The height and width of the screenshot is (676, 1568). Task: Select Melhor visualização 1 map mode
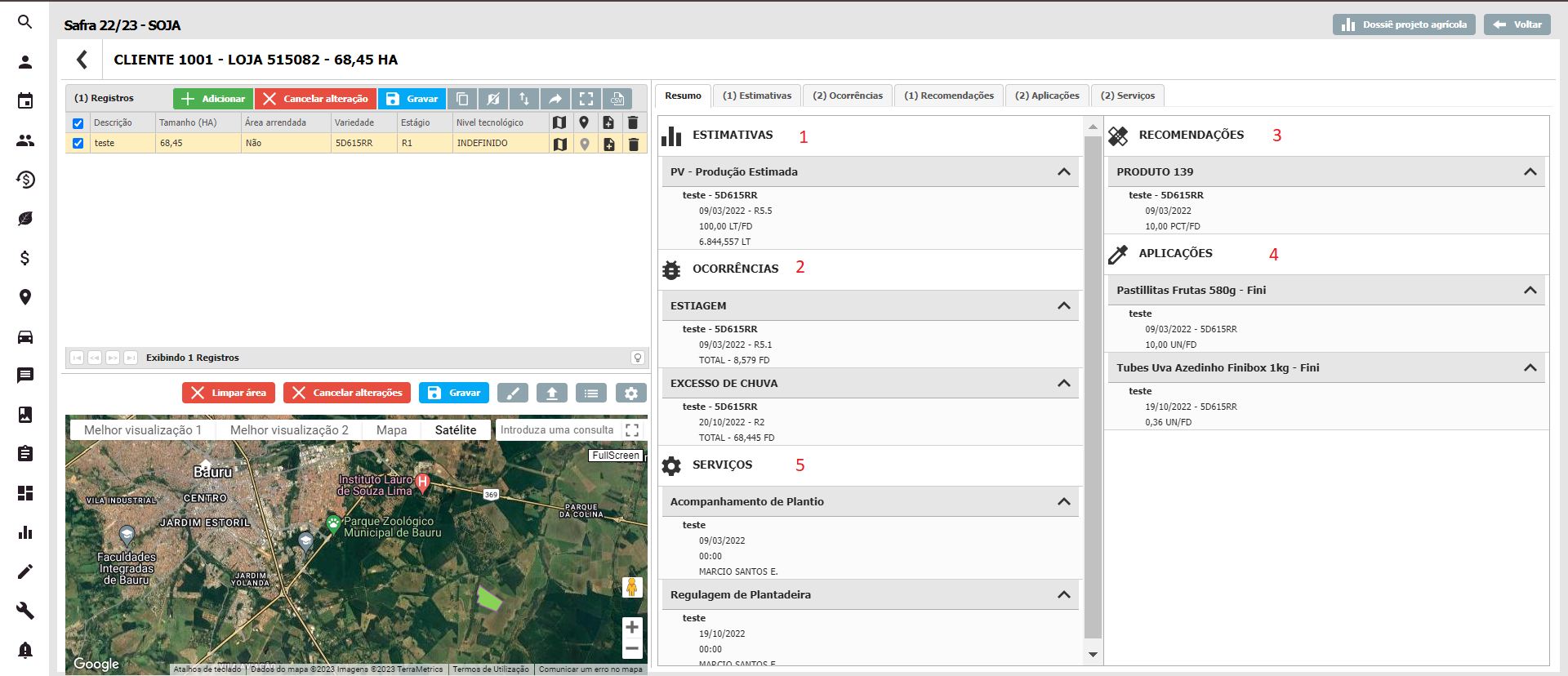point(143,429)
